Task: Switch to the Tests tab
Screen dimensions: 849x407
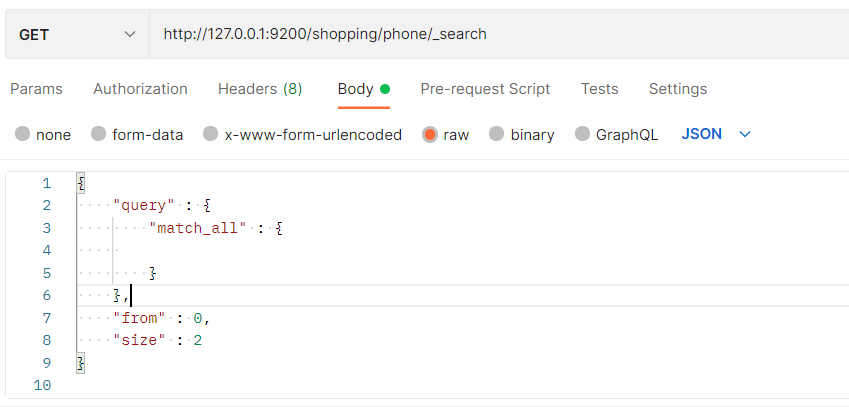Action: click(x=599, y=89)
